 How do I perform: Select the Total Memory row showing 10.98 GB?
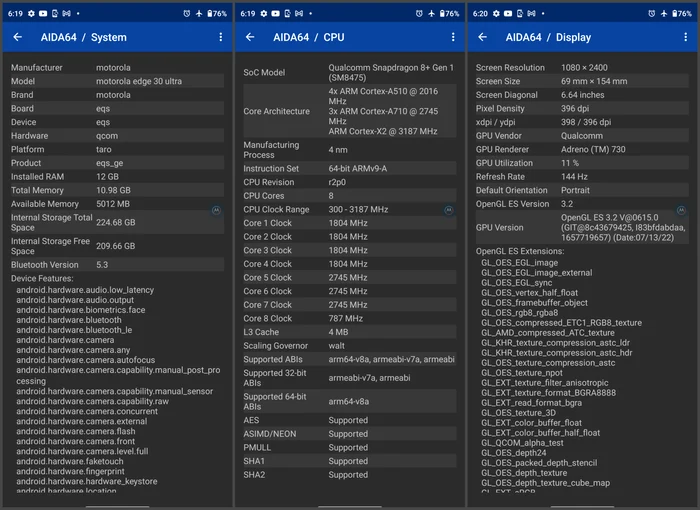click(117, 190)
